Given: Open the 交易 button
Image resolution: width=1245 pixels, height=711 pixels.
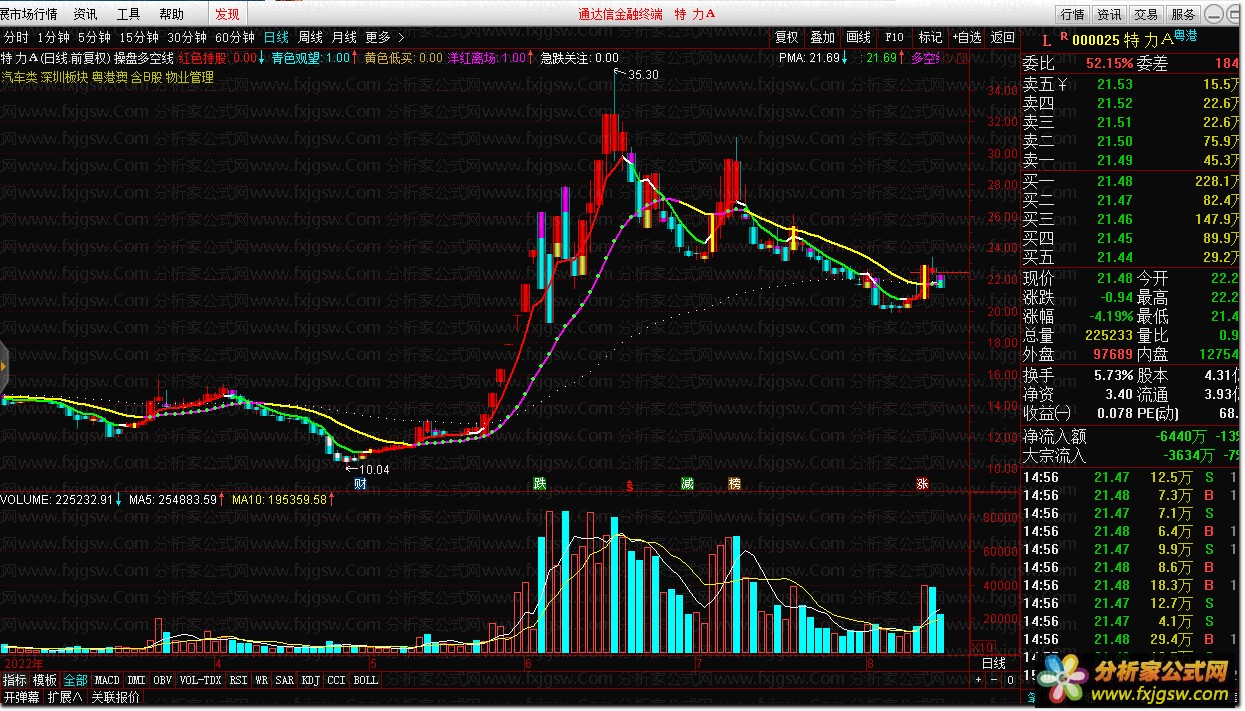Looking at the screenshot, I should tap(1146, 14).
